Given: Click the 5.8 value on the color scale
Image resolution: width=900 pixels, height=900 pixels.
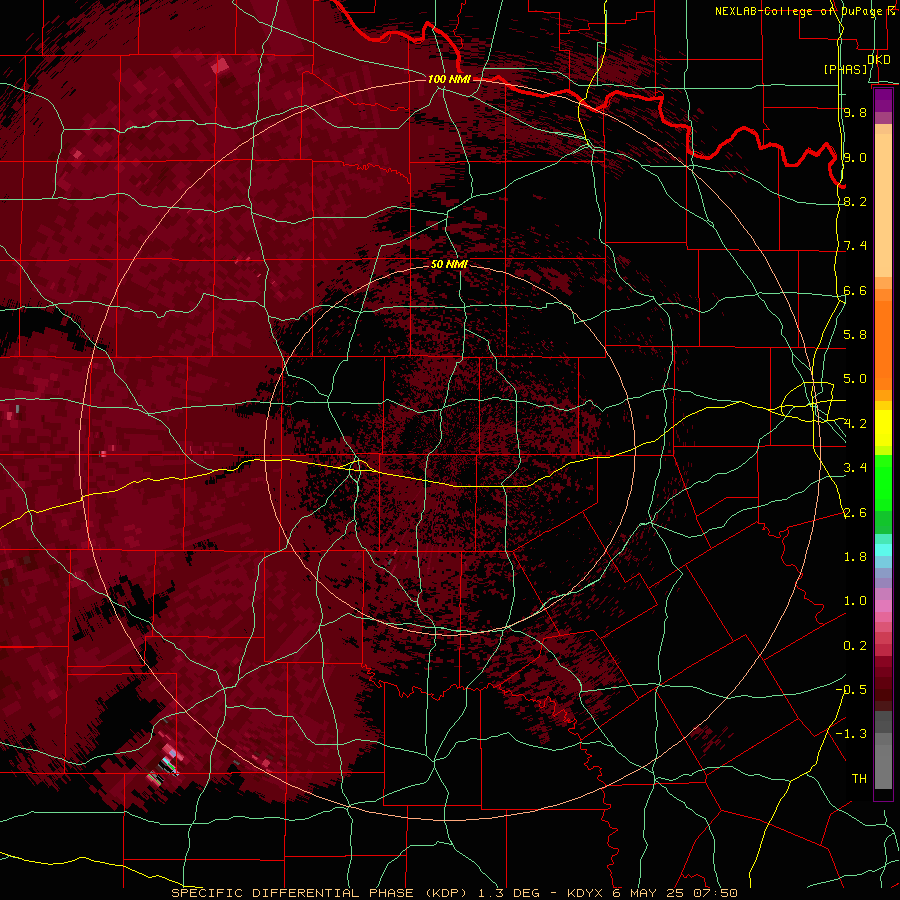Looking at the screenshot, I should [855, 334].
